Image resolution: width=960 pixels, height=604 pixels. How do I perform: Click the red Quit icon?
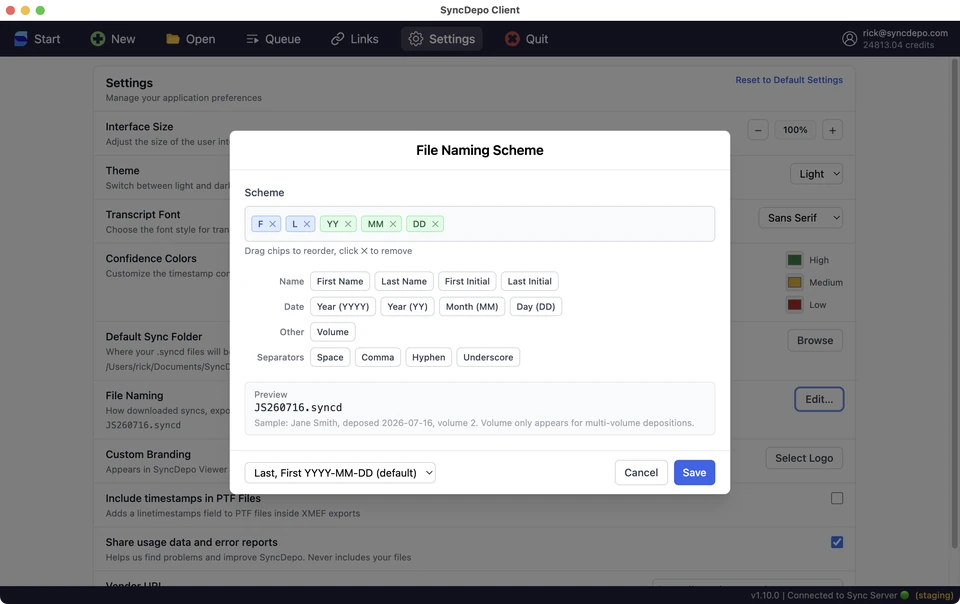tap(512, 39)
